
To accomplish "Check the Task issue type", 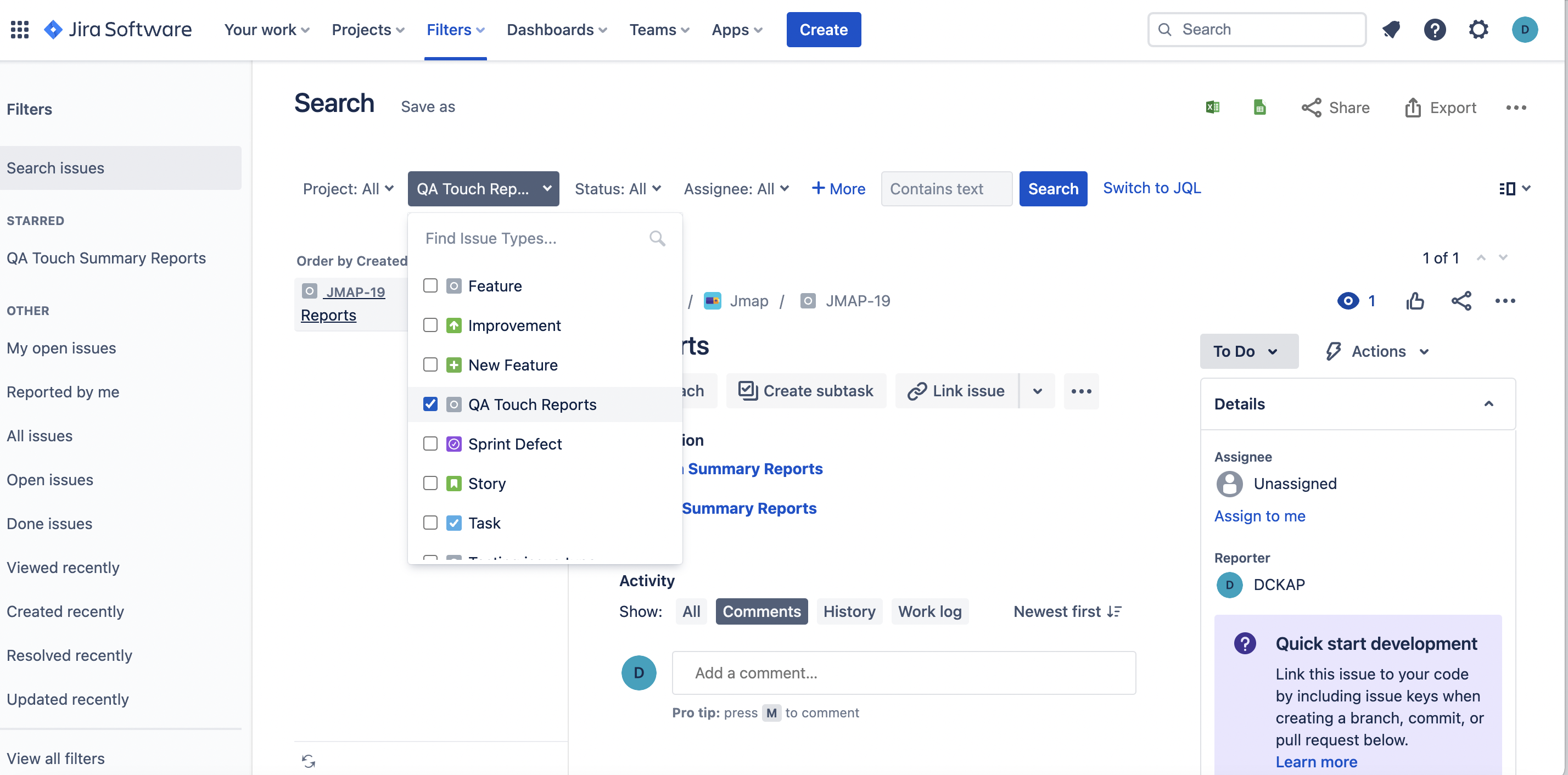I will tap(430, 523).
